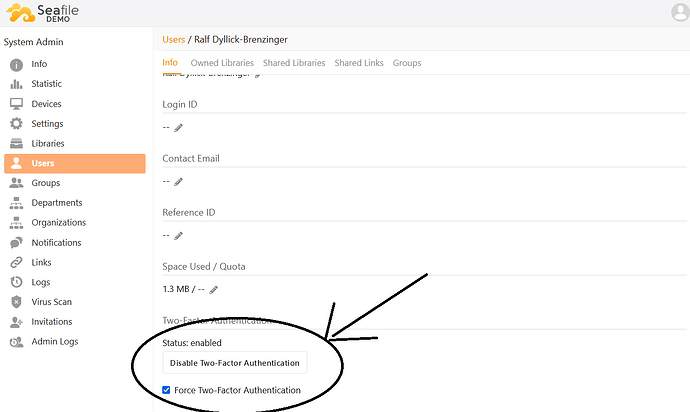Click the '1.3 MB / --' value
690x412 pixels.
[184, 289]
